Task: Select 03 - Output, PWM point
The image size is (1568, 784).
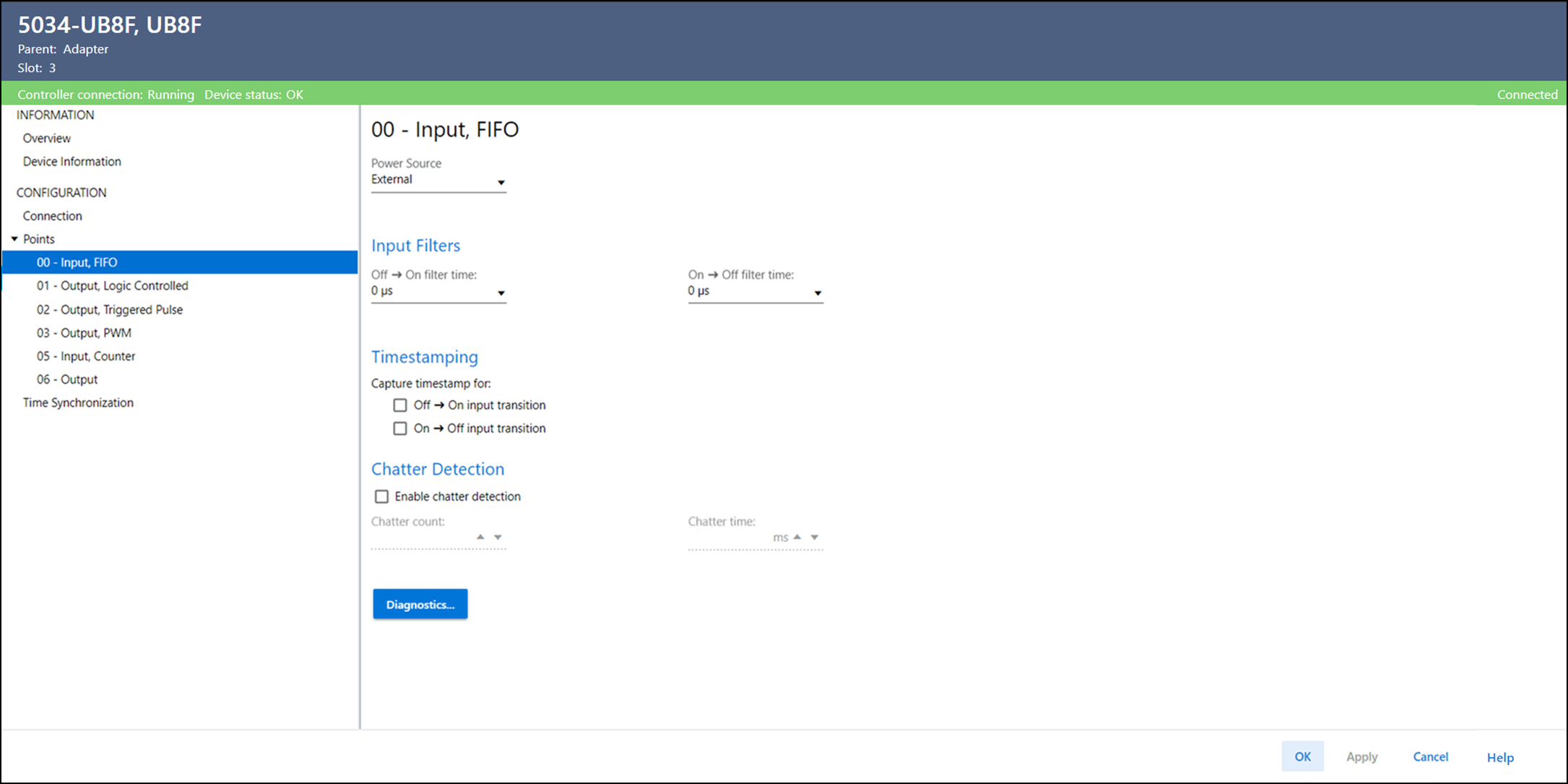Action: point(84,333)
